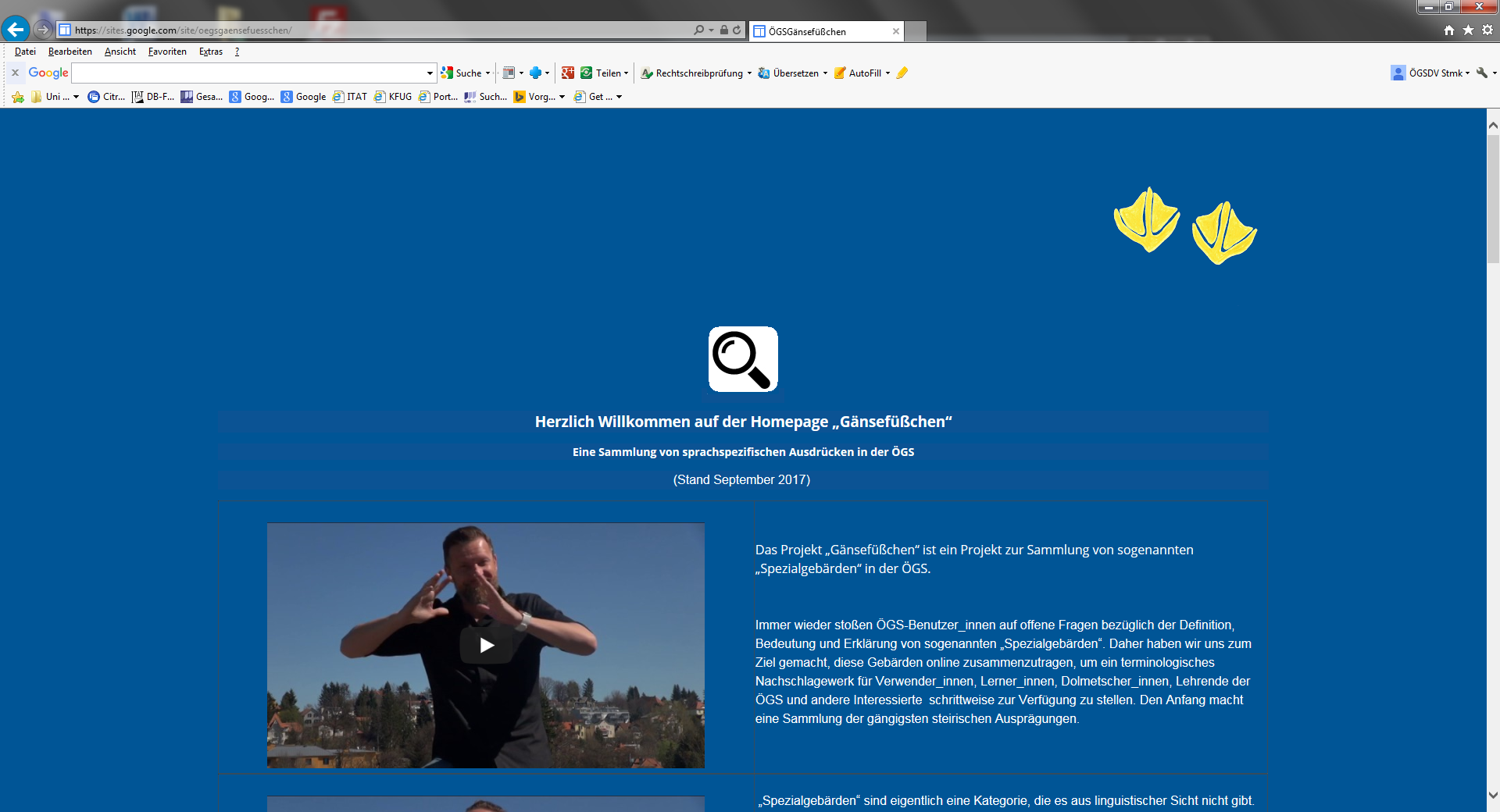
Task: Open the Home page icon
Action: tap(1449, 30)
